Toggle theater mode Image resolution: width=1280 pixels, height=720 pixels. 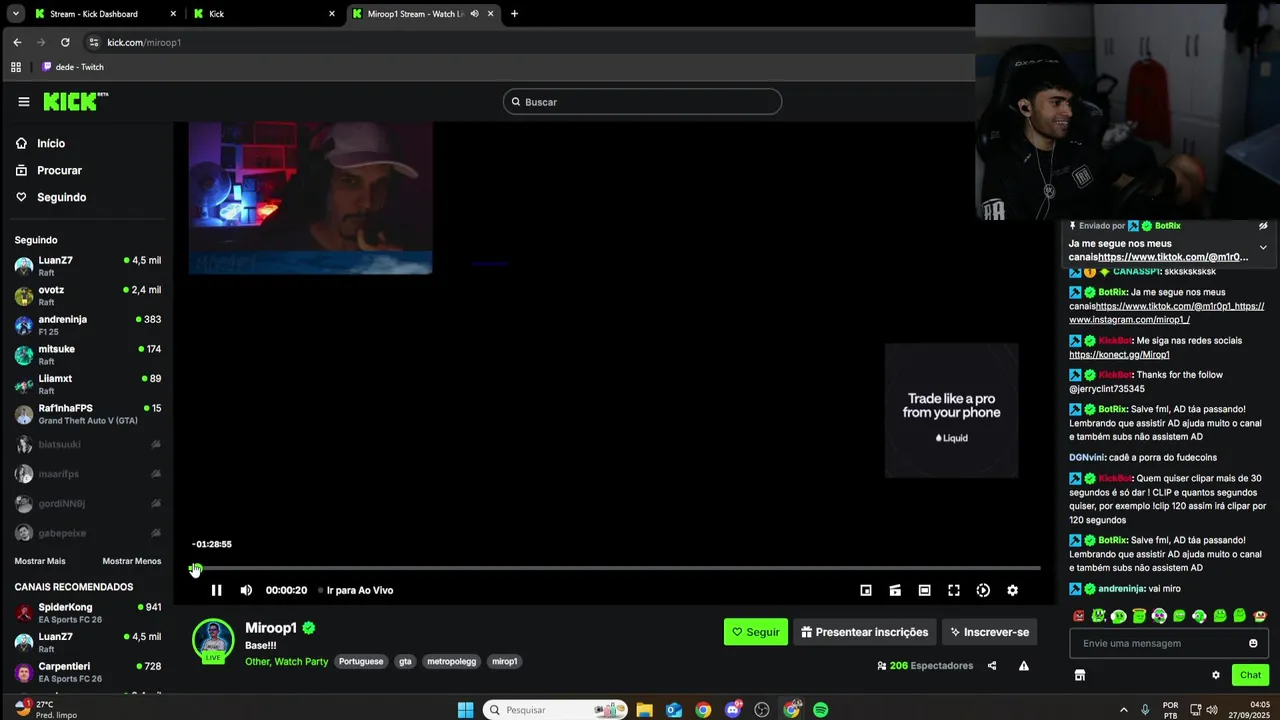pyautogui.click(x=924, y=590)
